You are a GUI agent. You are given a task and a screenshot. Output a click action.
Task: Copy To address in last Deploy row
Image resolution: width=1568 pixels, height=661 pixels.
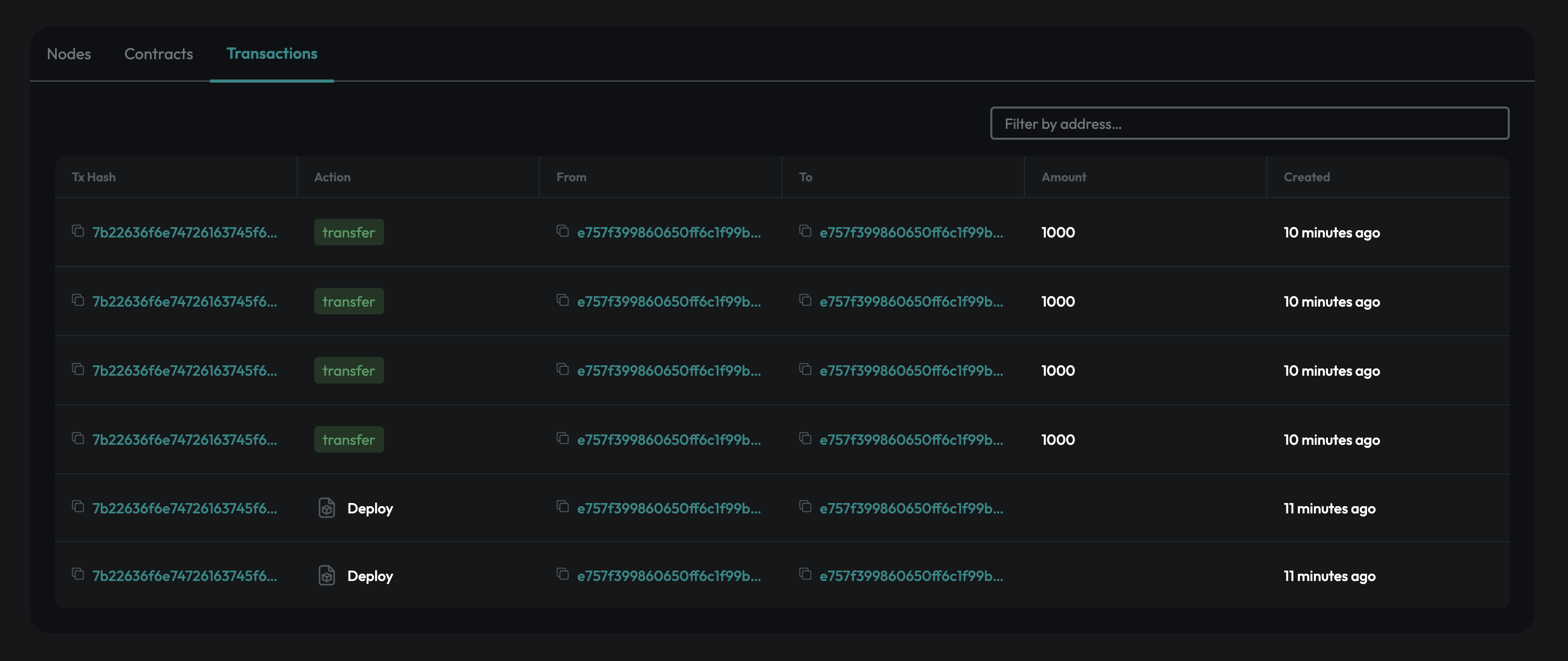coord(805,574)
